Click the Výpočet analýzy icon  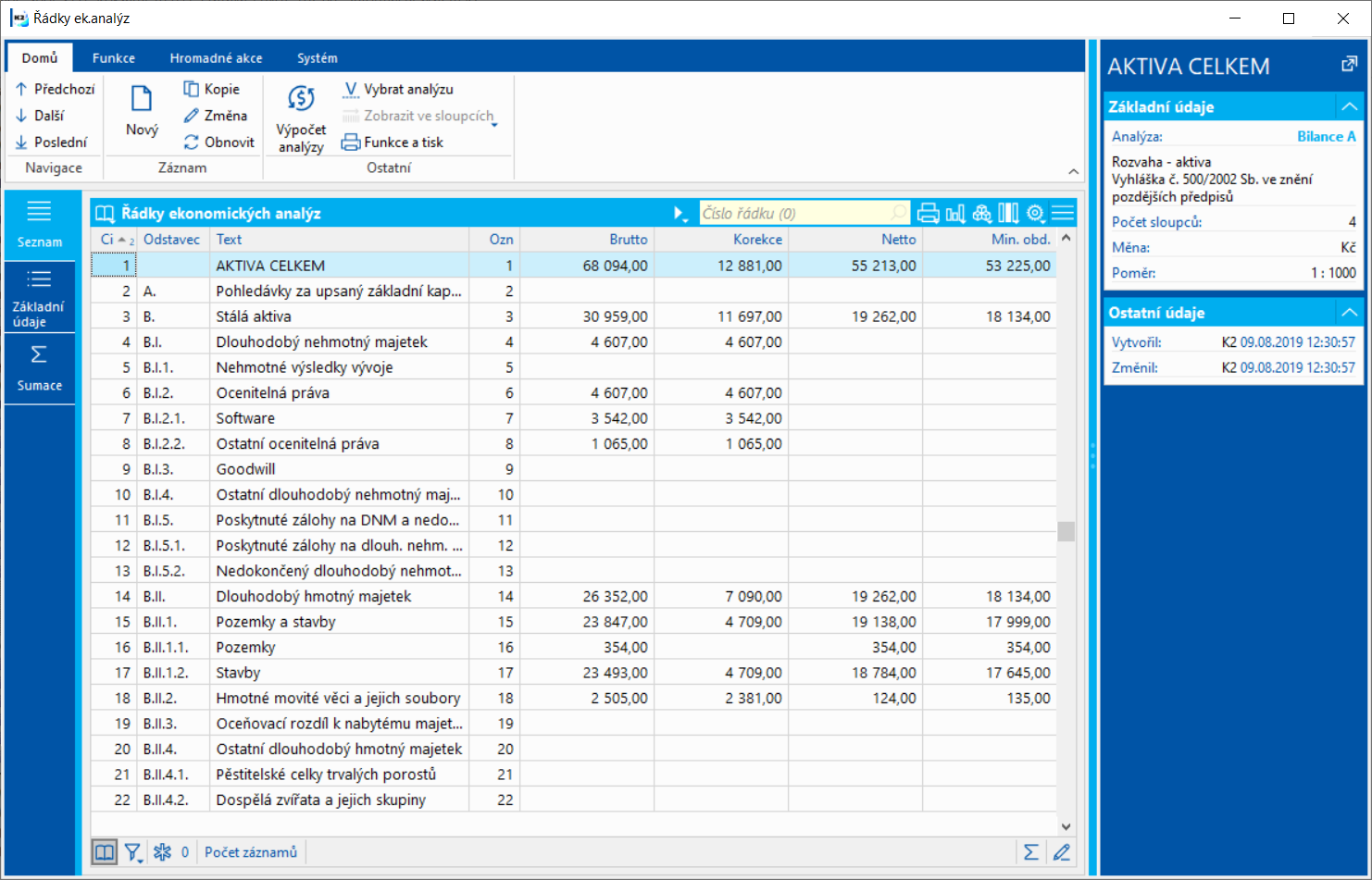point(301,99)
